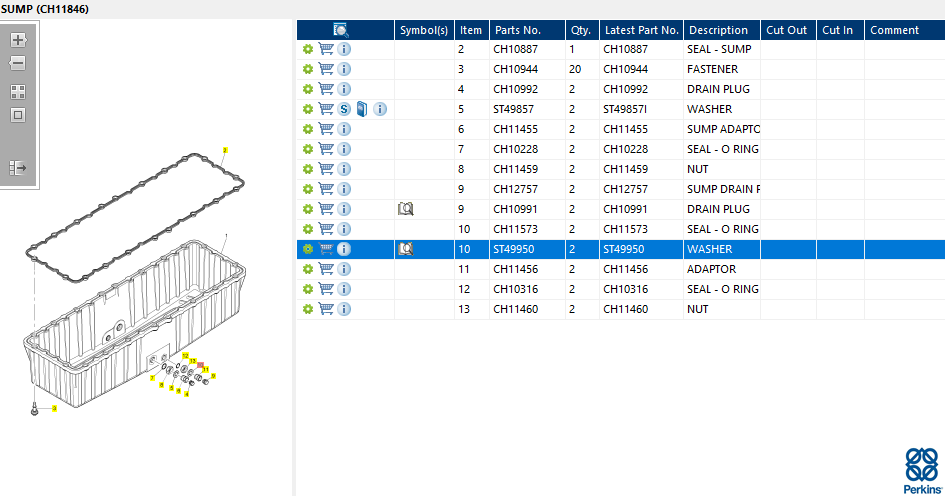
Task: Sort by the Qty. column header
Action: [582, 30]
